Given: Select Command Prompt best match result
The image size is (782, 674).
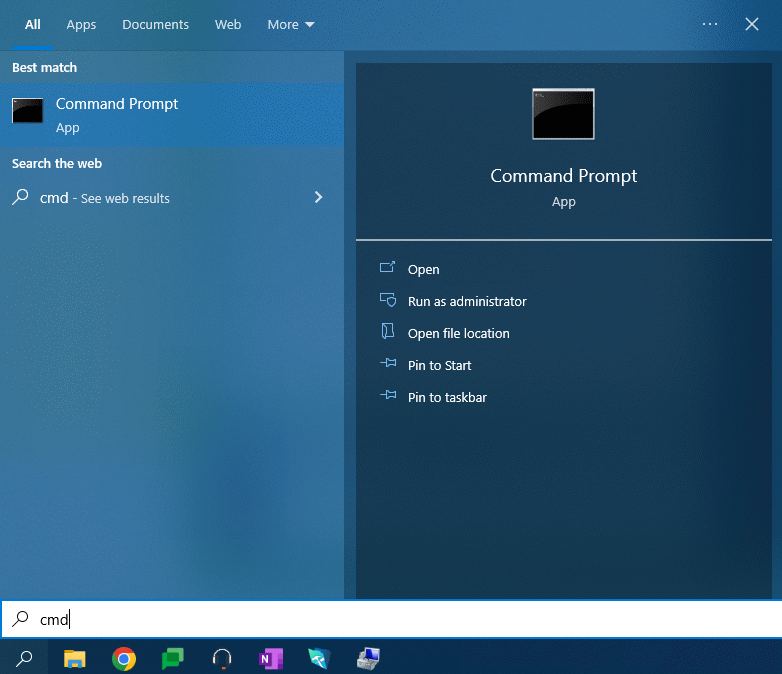Looking at the screenshot, I should point(172,115).
